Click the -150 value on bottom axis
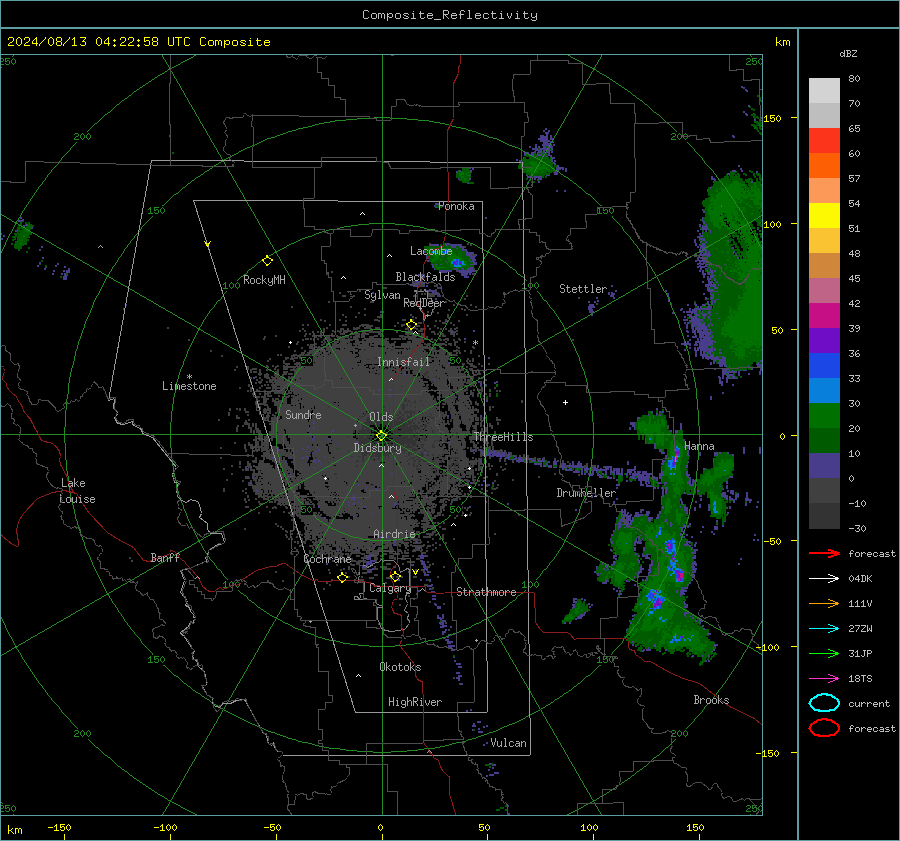Viewport: 900px width, 841px height. click(x=59, y=828)
